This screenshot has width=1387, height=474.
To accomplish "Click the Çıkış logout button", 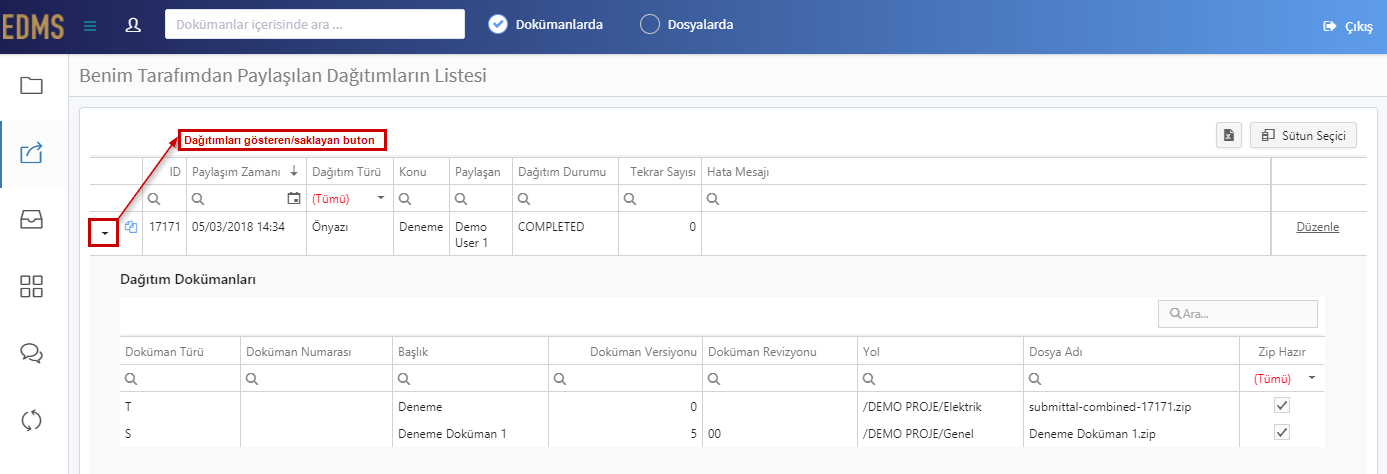I will click(x=1348, y=26).
